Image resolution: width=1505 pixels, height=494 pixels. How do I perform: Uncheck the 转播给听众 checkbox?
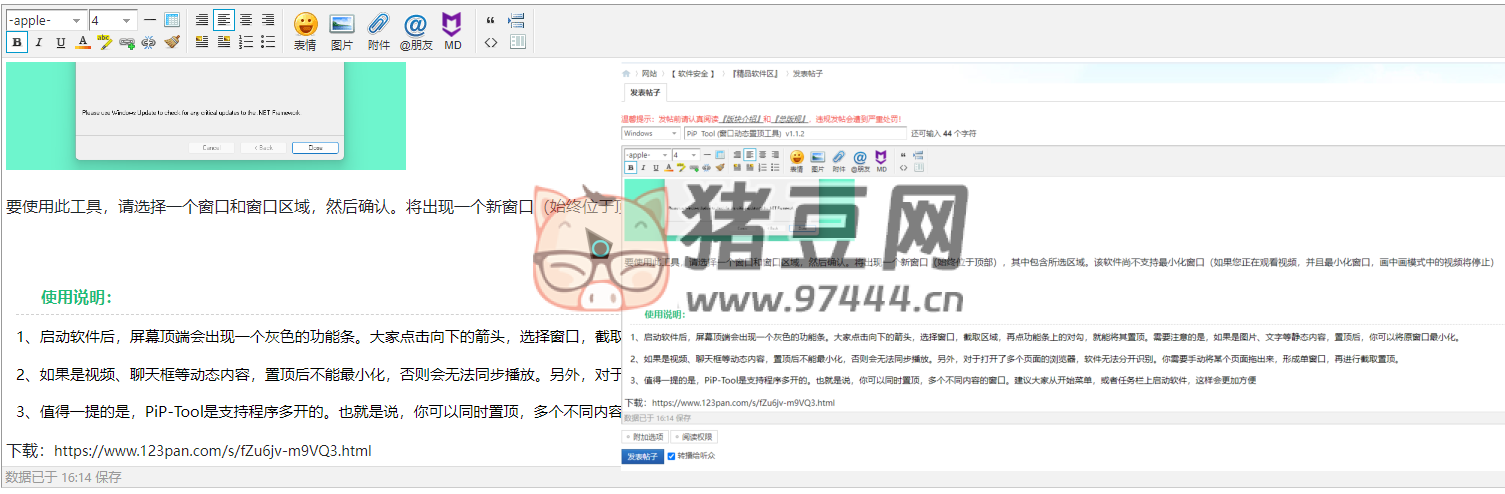coord(671,456)
